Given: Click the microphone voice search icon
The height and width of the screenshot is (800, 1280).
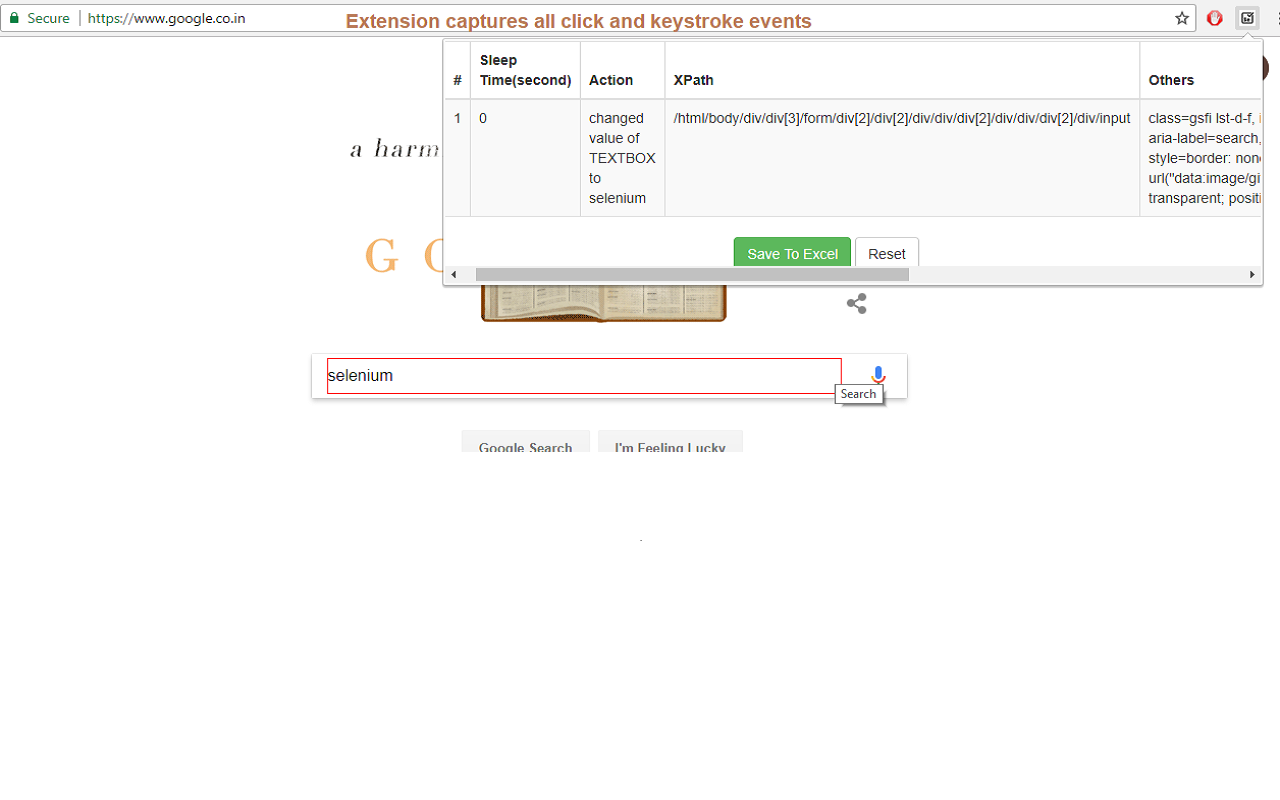Looking at the screenshot, I should click(878, 376).
